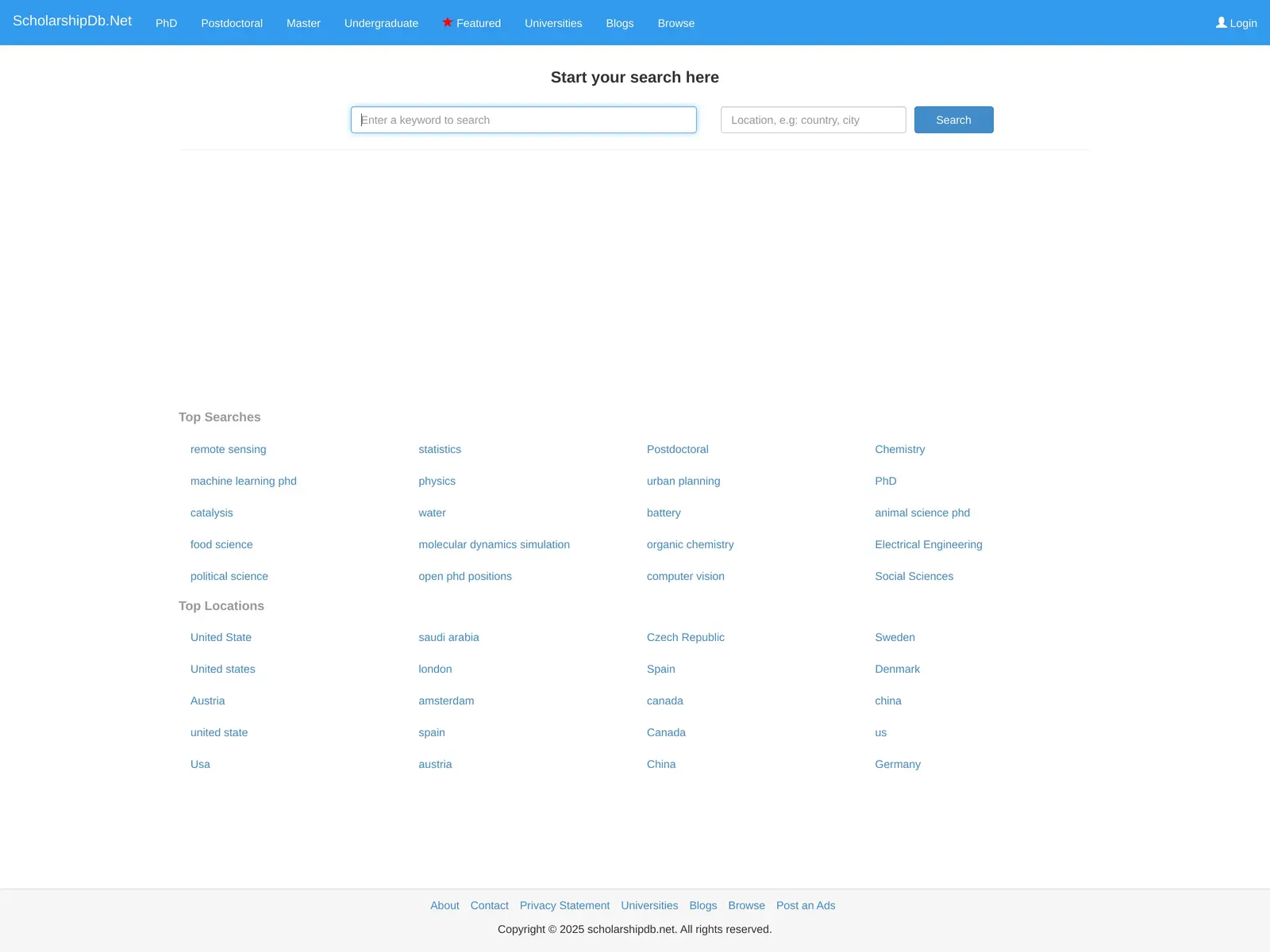Open lowercase 'united state' location link
Viewport: 1270px width, 952px height.
pos(219,732)
